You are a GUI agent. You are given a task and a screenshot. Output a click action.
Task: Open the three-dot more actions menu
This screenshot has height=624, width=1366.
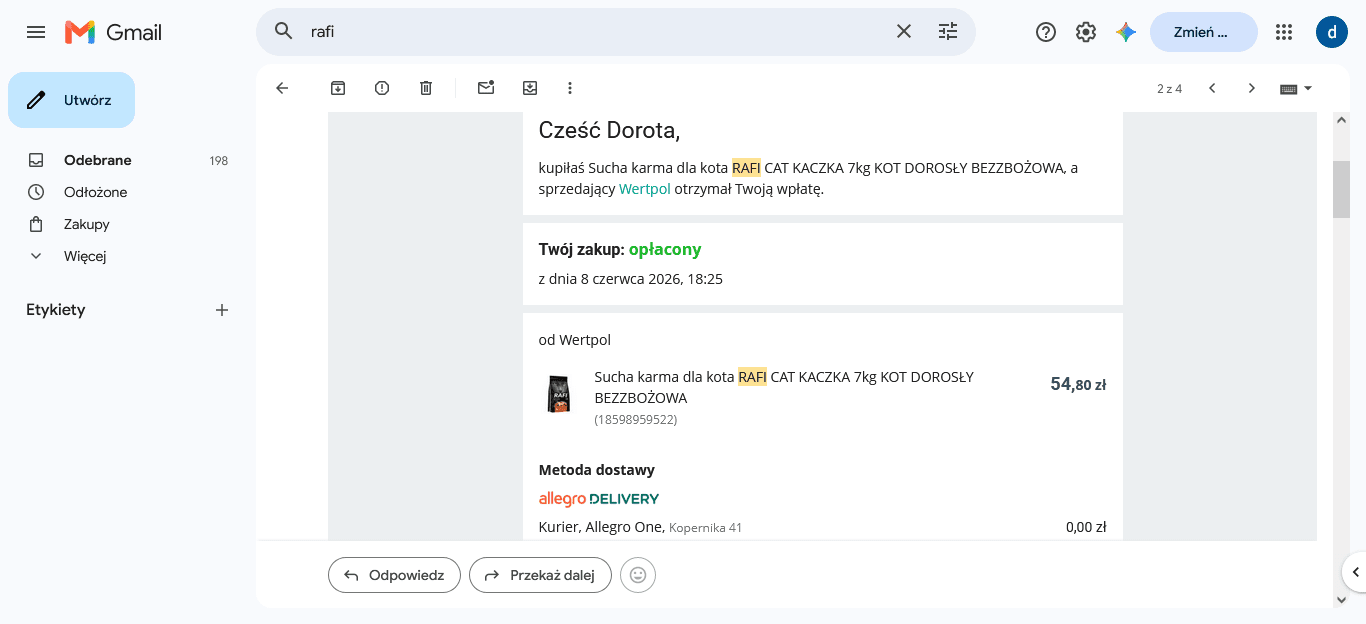coord(570,88)
